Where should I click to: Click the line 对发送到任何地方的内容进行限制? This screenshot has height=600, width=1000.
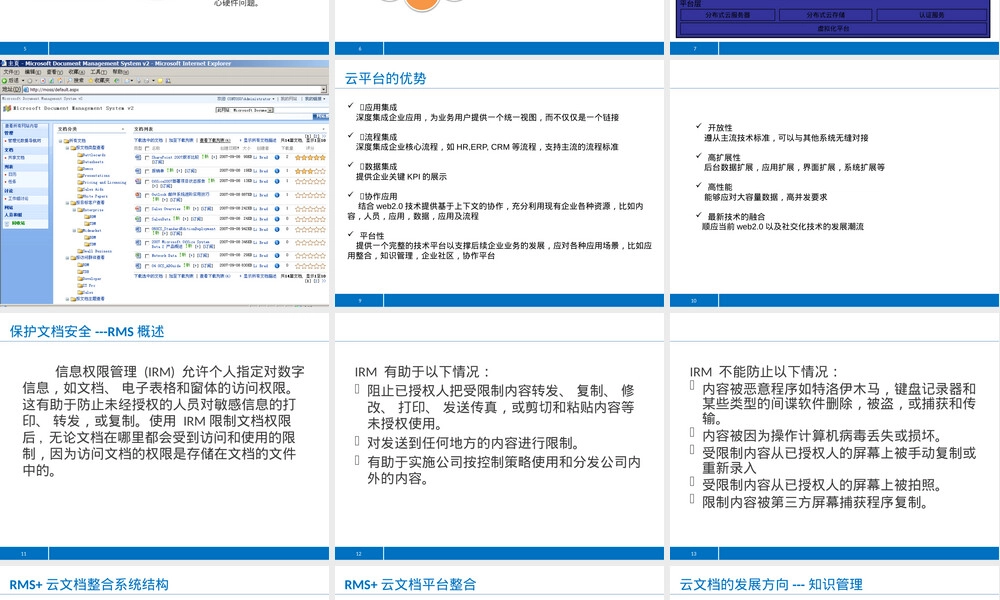coord(473,443)
